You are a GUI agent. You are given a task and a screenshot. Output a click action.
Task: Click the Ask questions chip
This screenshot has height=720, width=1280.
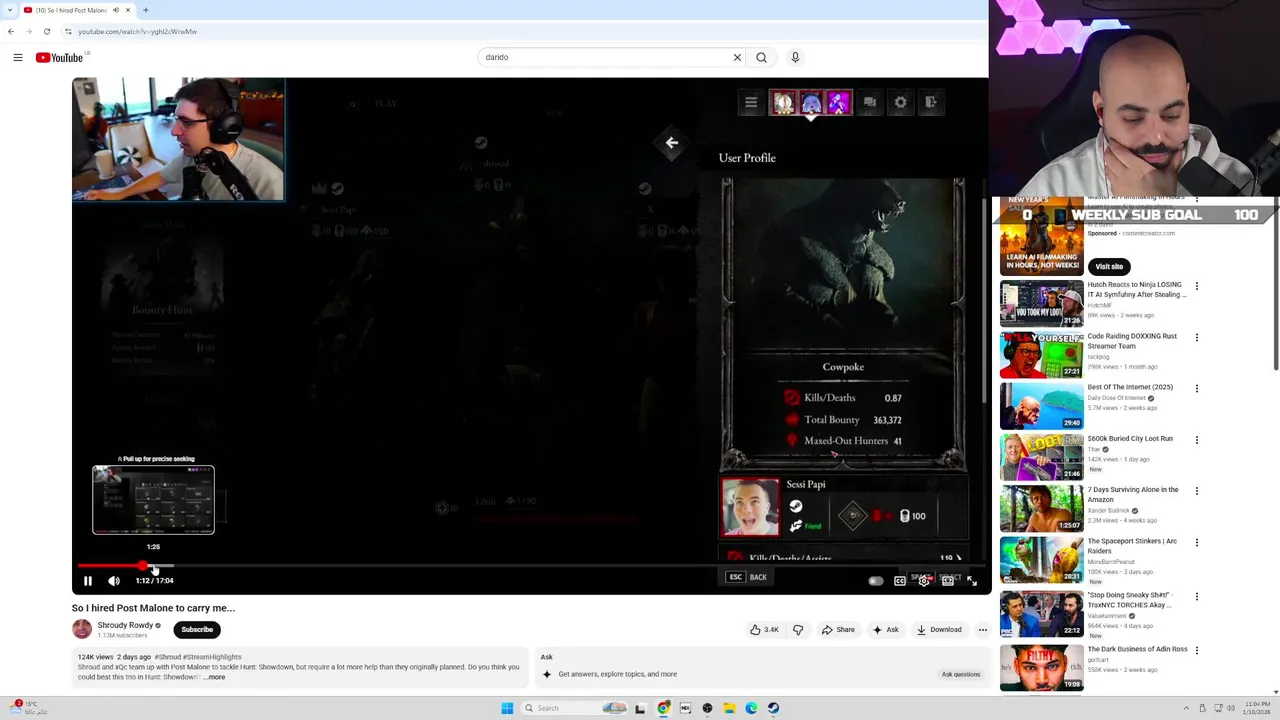[x=961, y=674]
